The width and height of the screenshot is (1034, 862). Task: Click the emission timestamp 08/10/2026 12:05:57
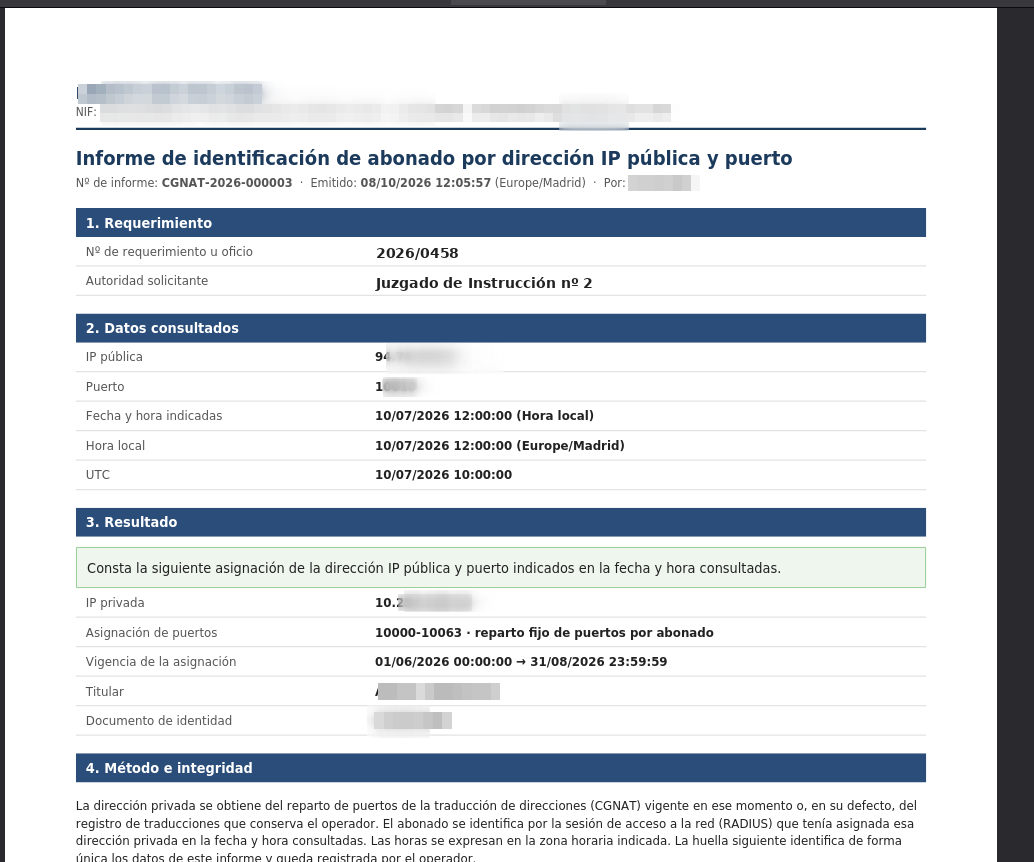click(425, 183)
